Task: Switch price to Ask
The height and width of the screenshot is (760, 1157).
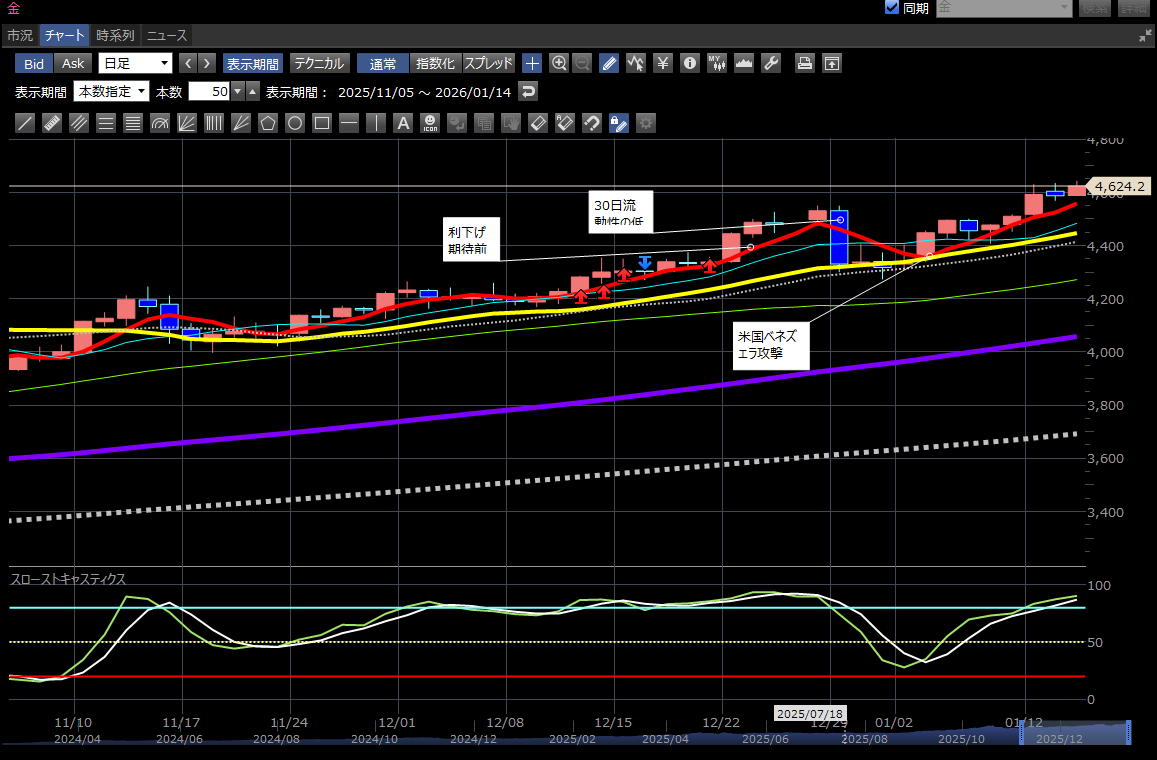Action: tap(73, 63)
